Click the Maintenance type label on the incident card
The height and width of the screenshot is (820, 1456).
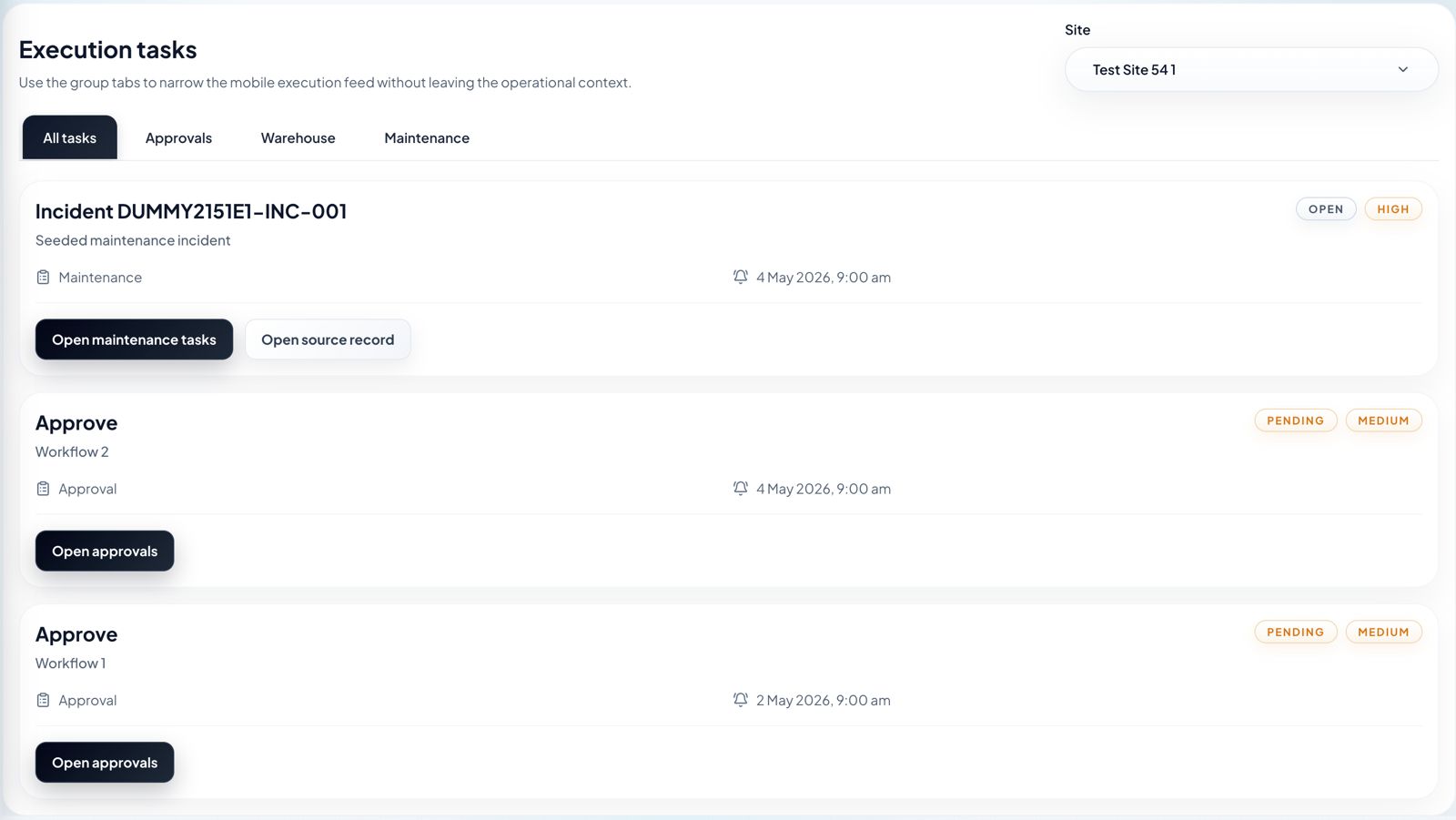[100, 277]
